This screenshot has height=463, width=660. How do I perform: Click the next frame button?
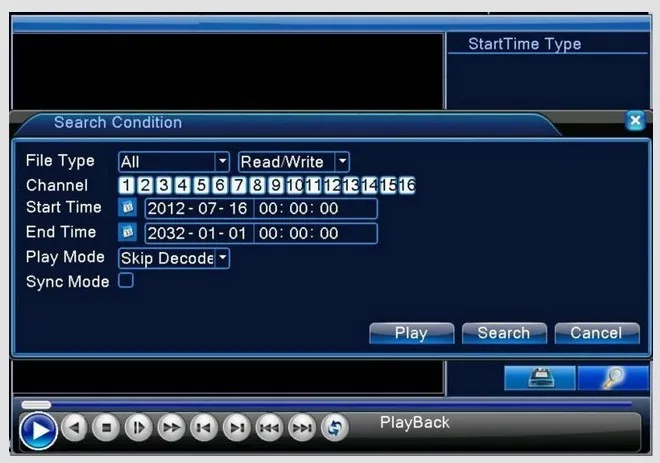tap(237, 428)
